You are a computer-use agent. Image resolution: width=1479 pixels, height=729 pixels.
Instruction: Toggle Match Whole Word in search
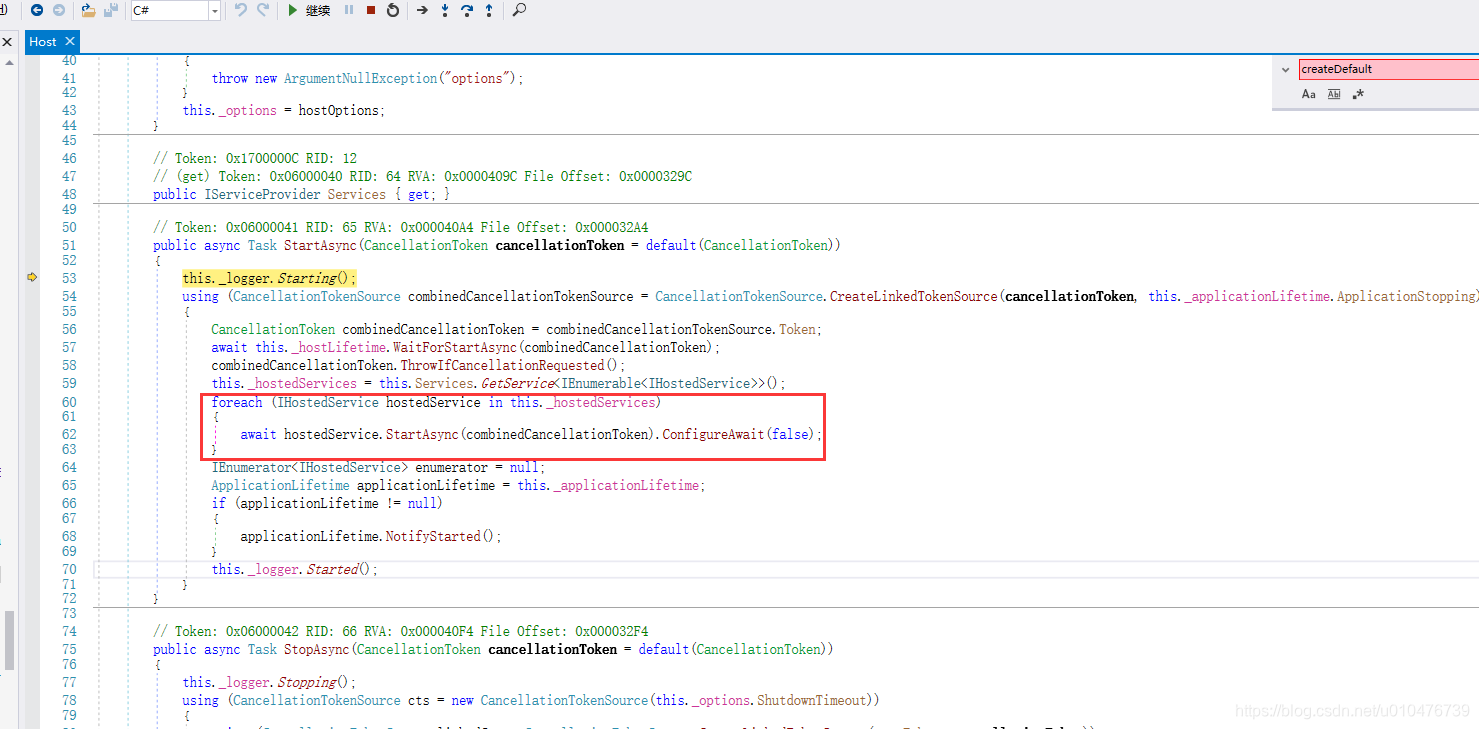coord(1334,94)
